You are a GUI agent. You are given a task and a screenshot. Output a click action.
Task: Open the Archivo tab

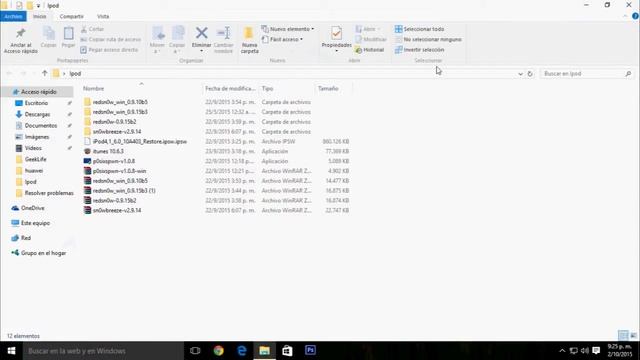pos(13,16)
